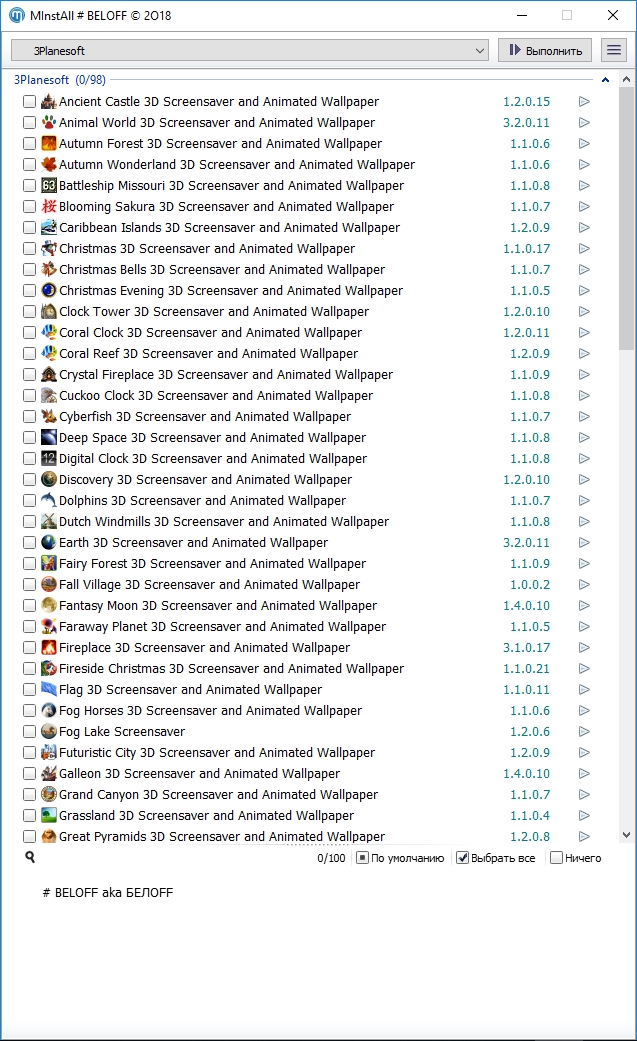The width and height of the screenshot is (637, 1041).
Task: Click scrollbar up arrow
Action: click(x=626, y=79)
